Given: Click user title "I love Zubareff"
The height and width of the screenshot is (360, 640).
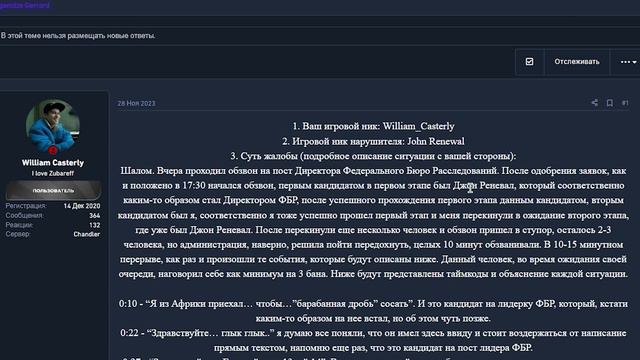Looking at the screenshot, I should [x=53, y=173].
